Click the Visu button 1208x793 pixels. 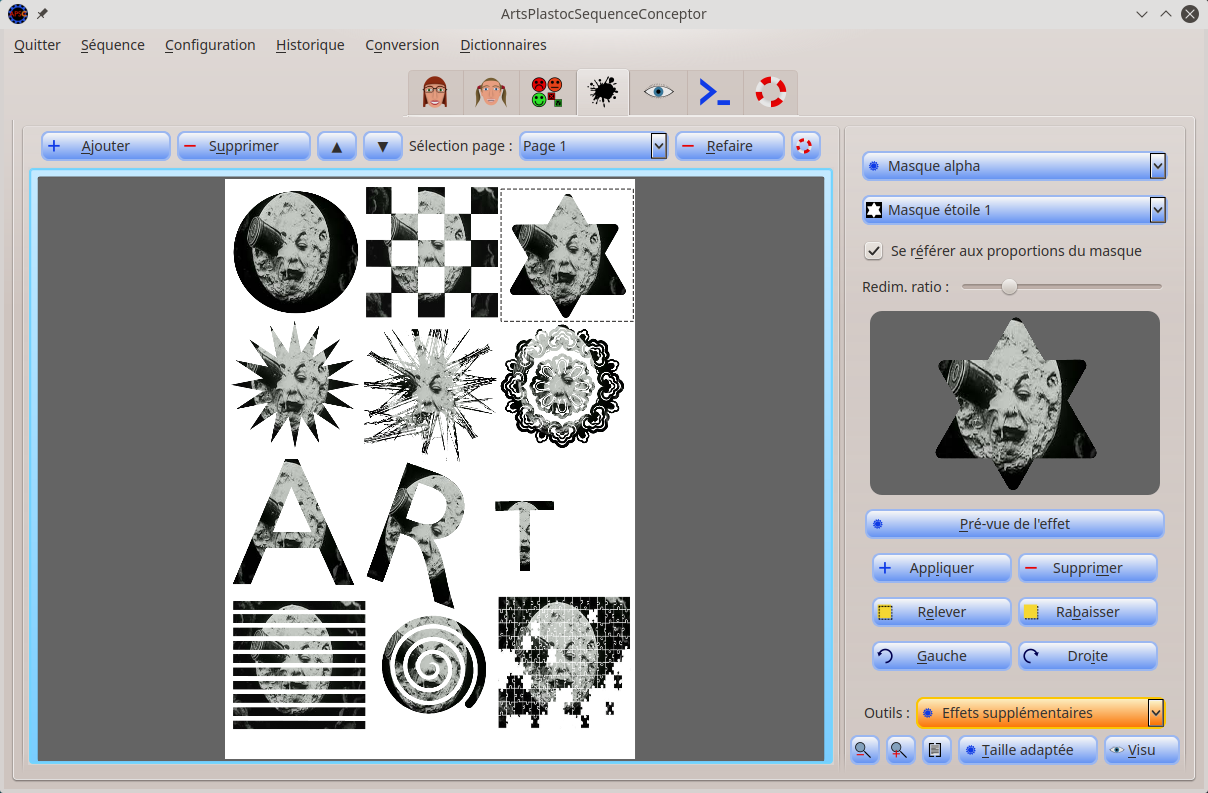[1142, 750]
